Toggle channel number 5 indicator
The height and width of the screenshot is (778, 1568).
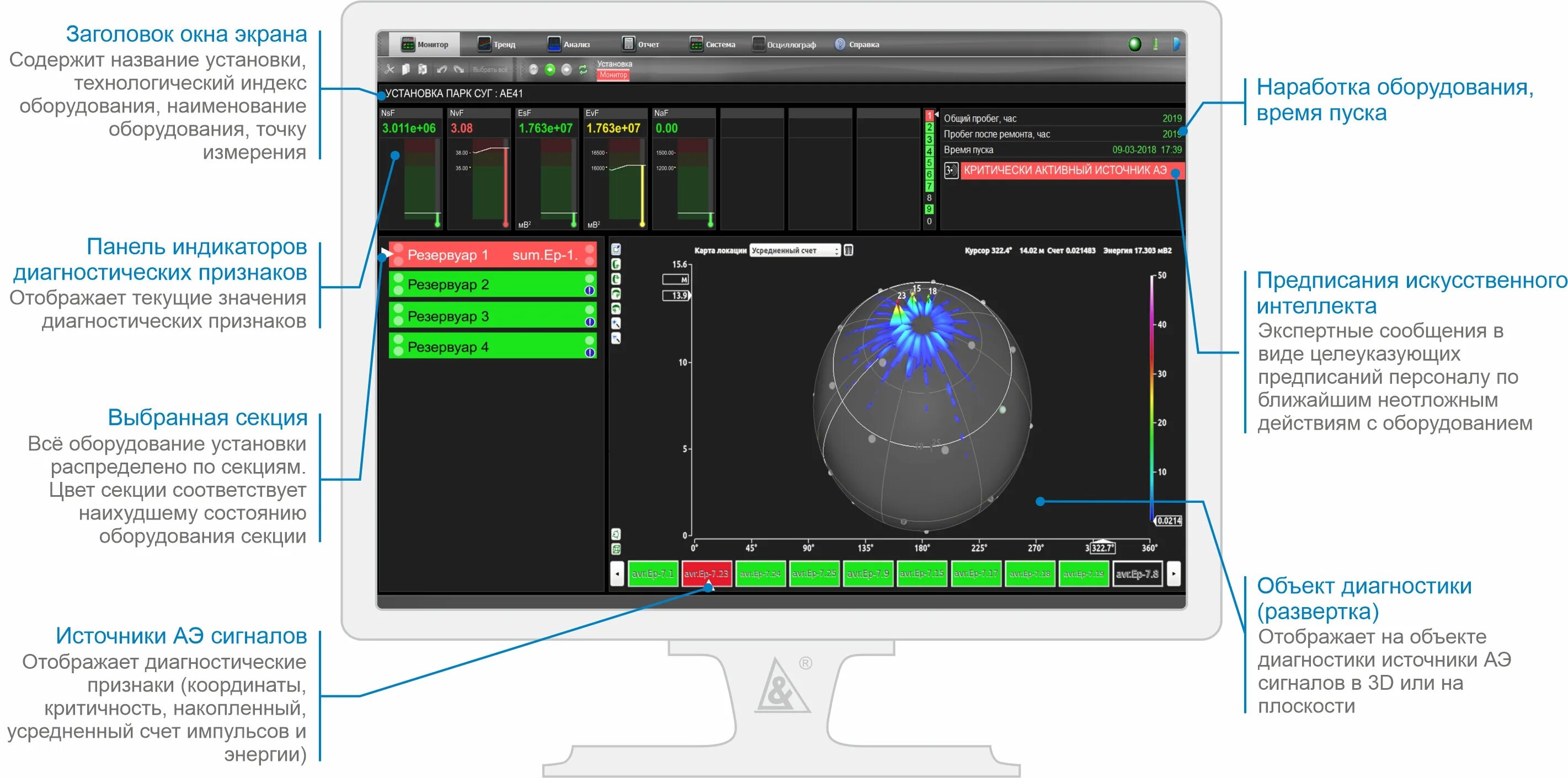click(929, 163)
